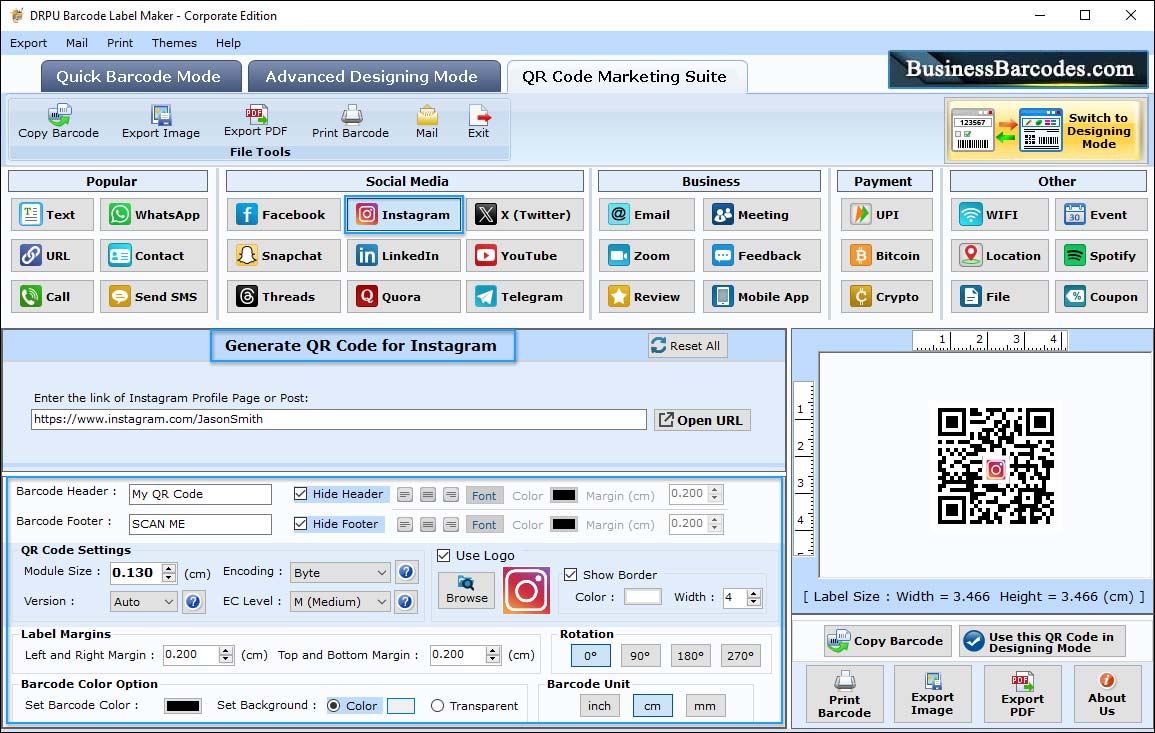Choose the Threads QR type
The width and height of the screenshot is (1155, 733).
click(284, 296)
